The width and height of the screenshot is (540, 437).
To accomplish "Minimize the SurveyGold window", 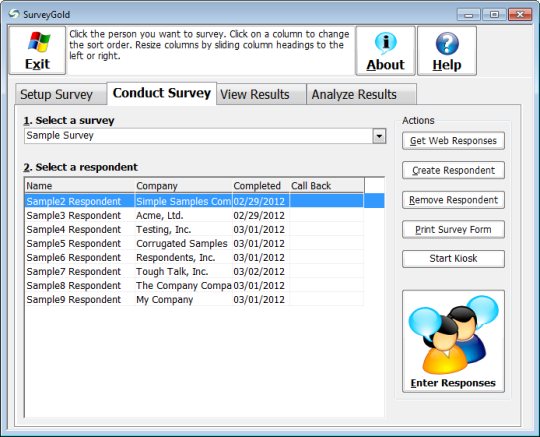I will coord(468,15).
